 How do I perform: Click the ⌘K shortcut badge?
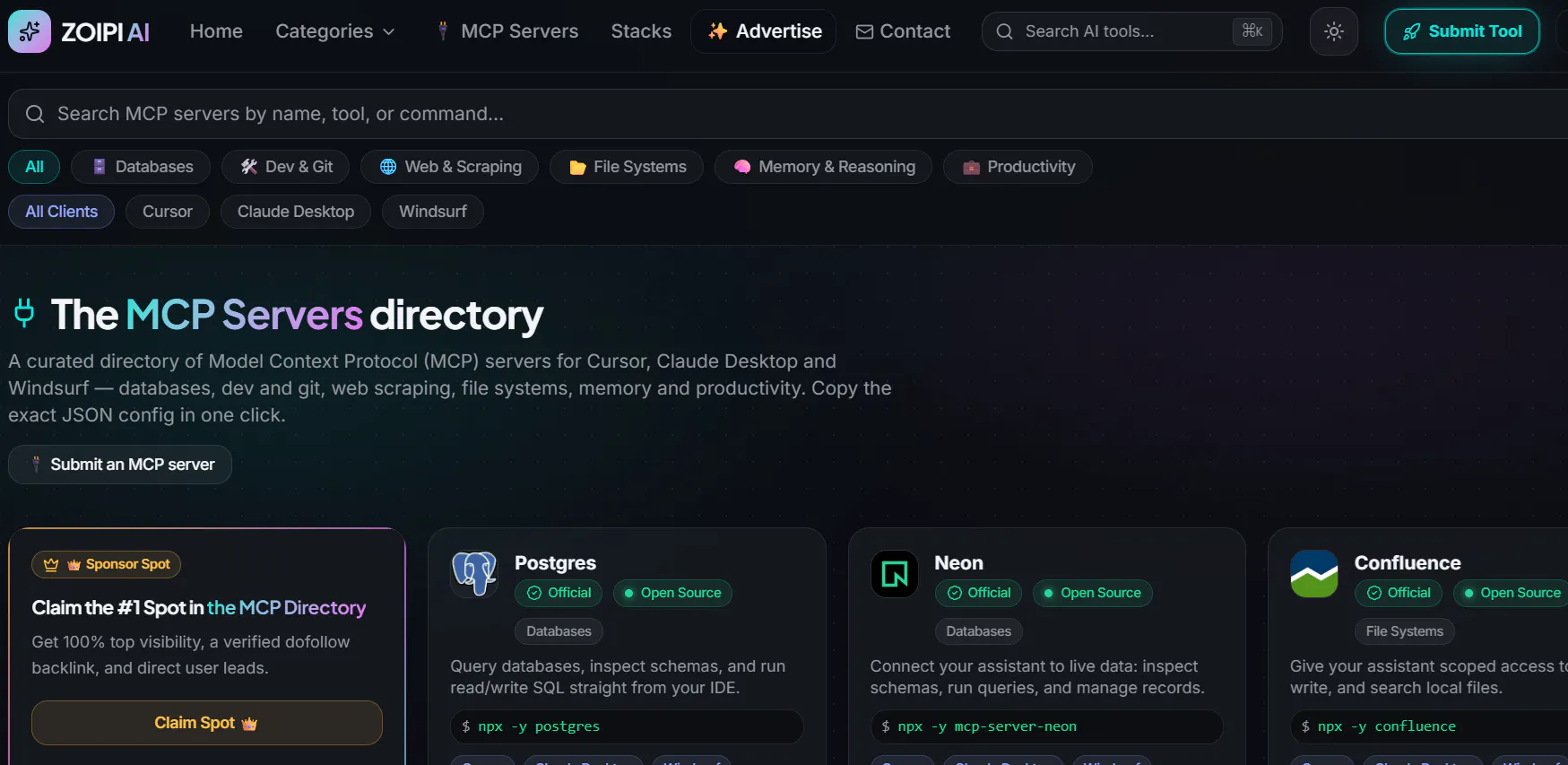pyautogui.click(x=1252, y=31)
